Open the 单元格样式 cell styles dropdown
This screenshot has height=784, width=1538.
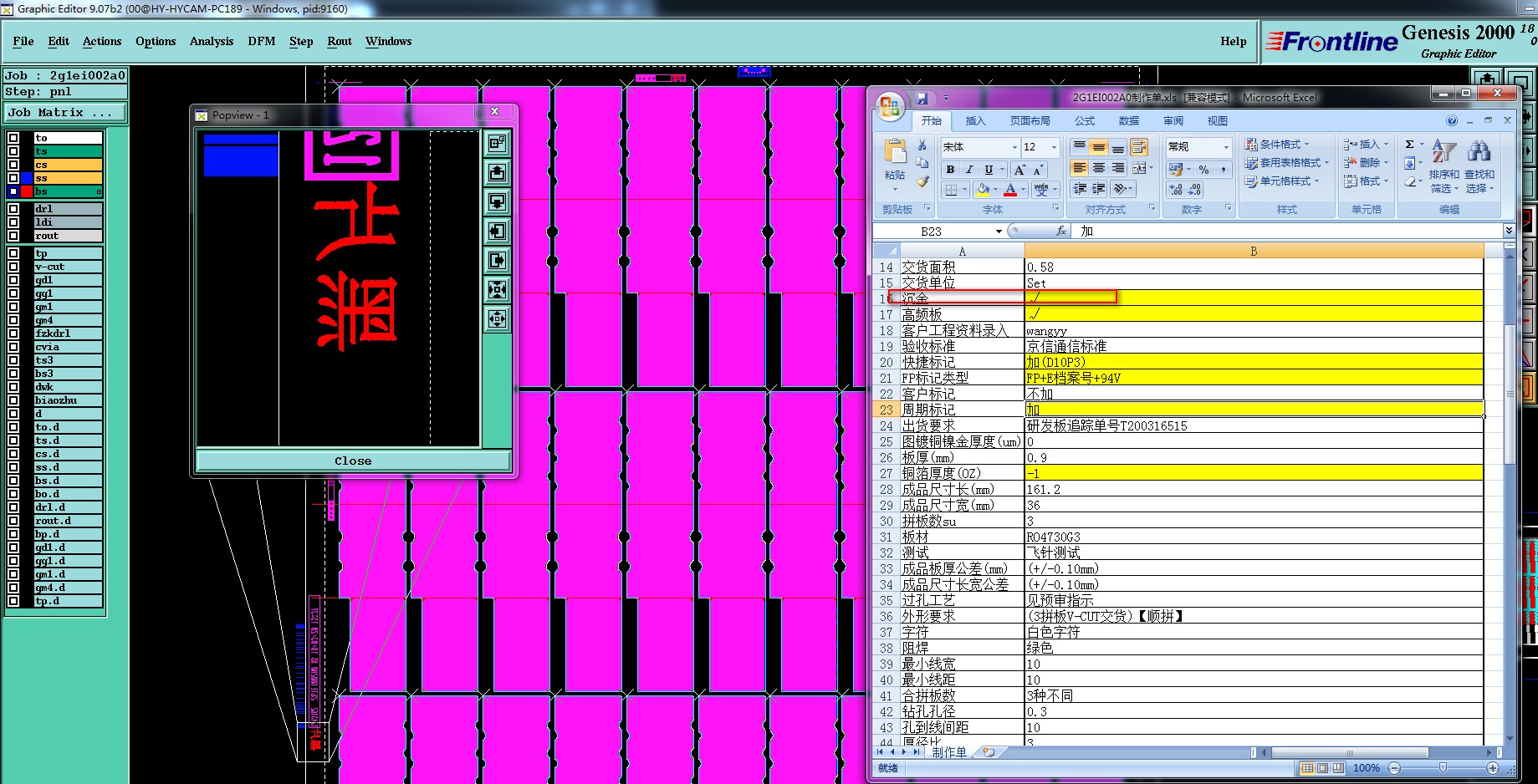[1282, 181]
